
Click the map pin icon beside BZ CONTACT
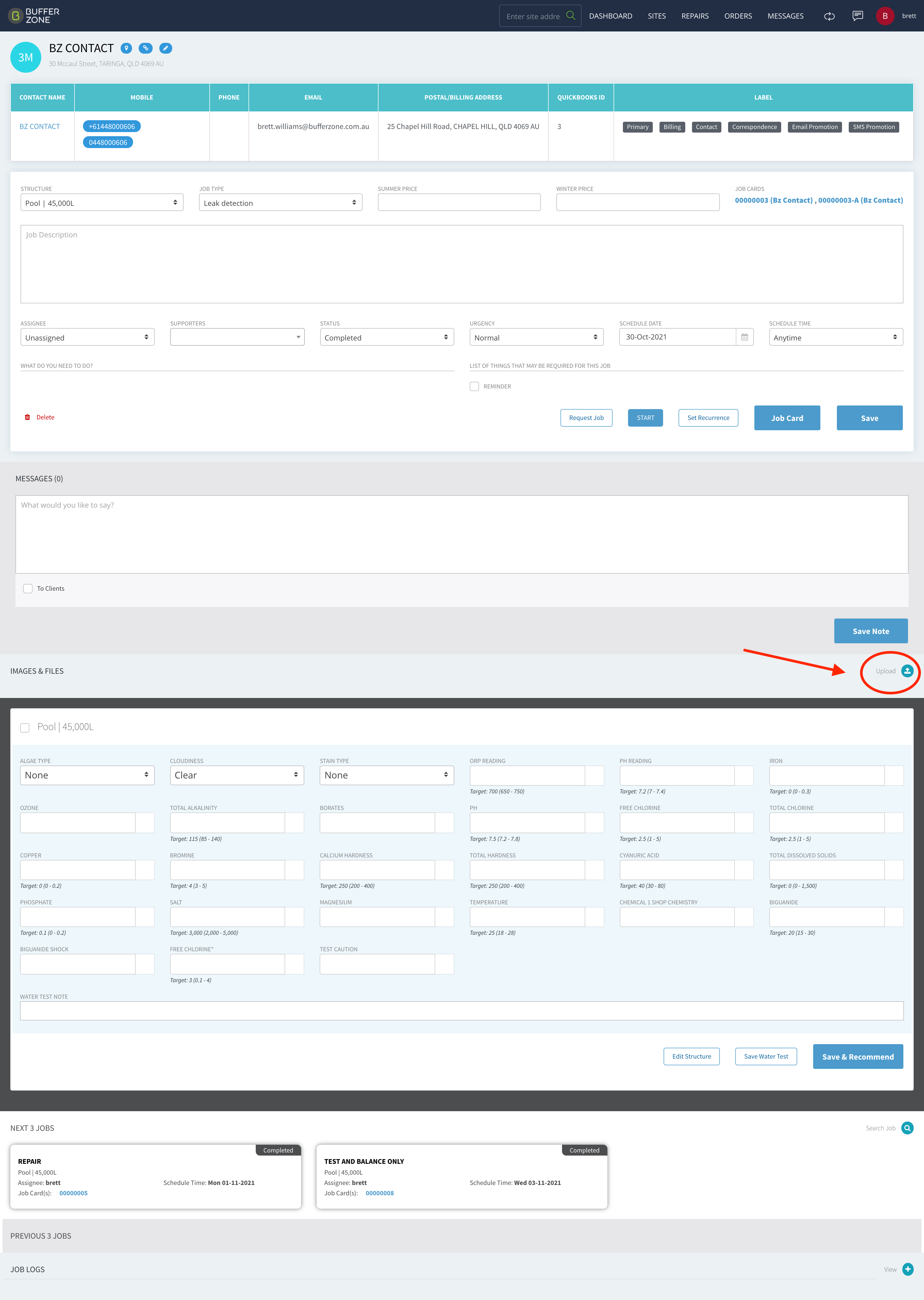(x=126, y=48)
